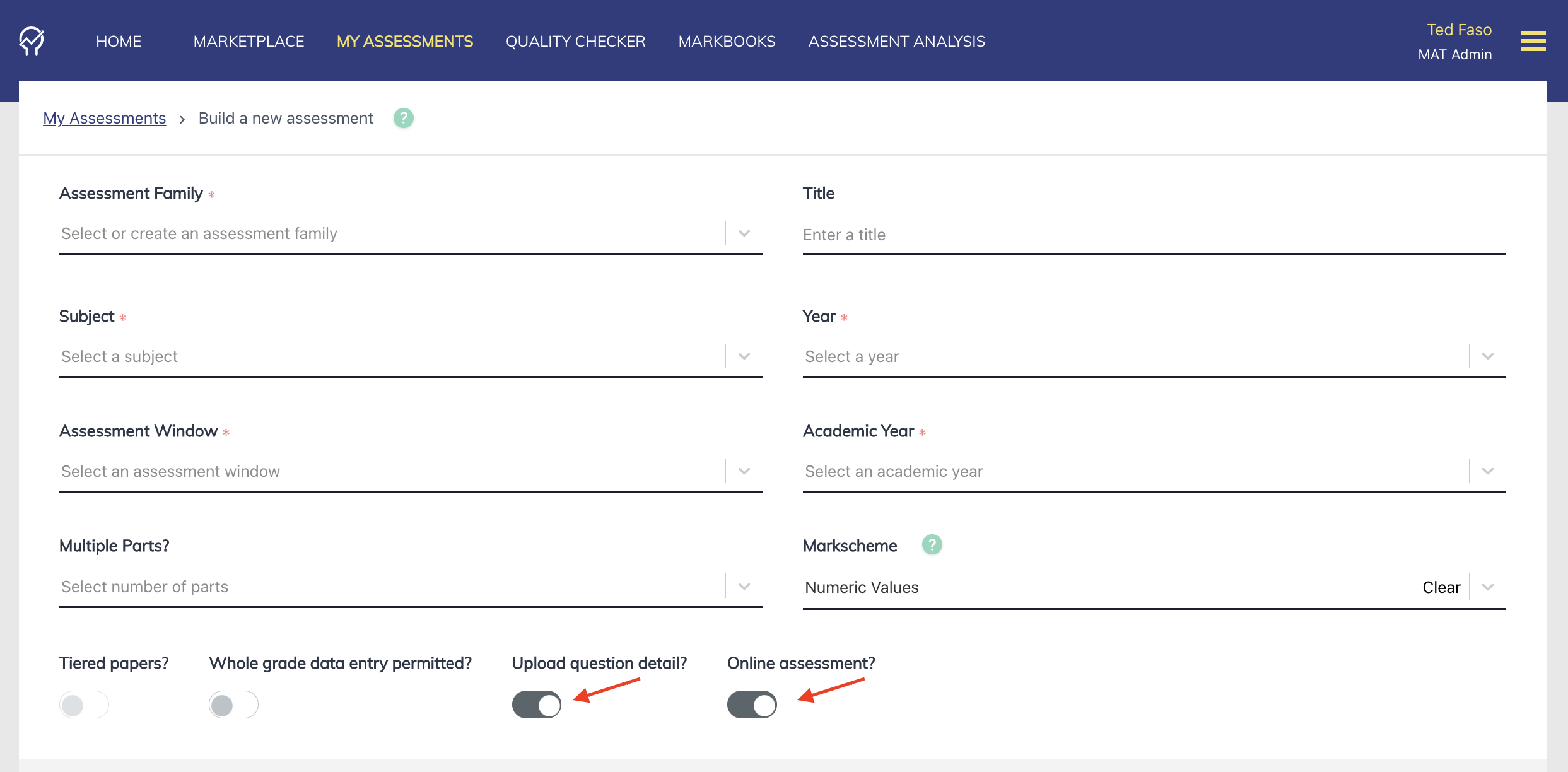Image resolution: width=1568 pixels, height=772 pixels.
Task: Switch to the Marketplace section
Action: [x=249, y=41]
